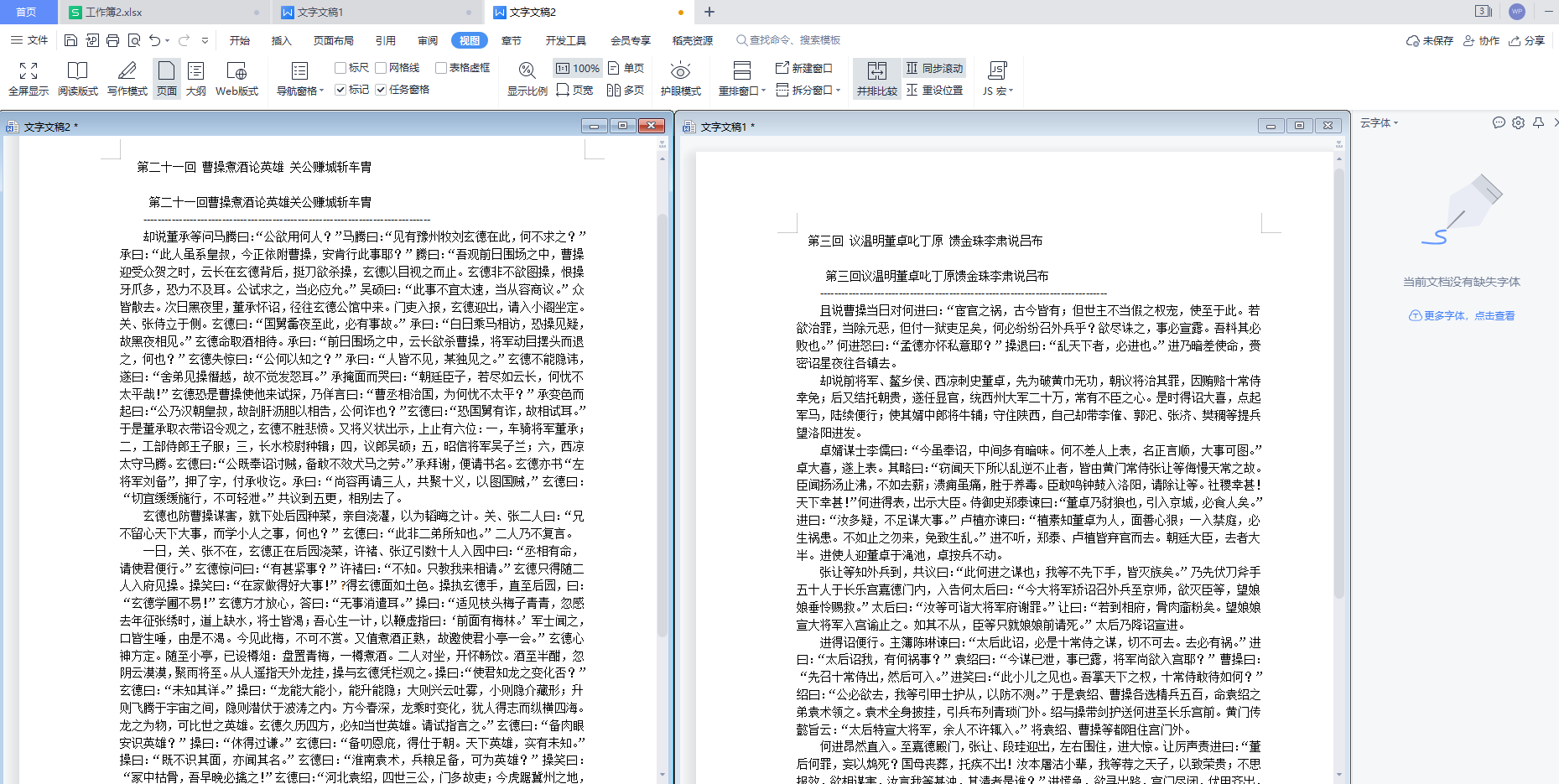The height and width of the screenshot is (784, 1559).
Task: Open the Insert (插入) ribbon tab
Action: [281, 40]
